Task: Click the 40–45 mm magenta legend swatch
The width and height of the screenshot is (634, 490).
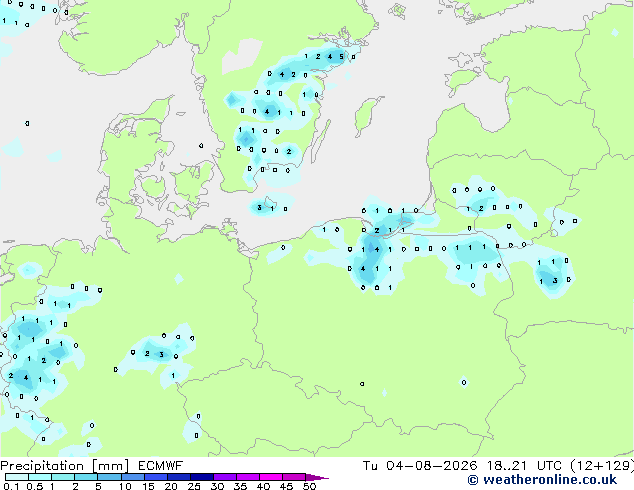Action: click(271, 477)
